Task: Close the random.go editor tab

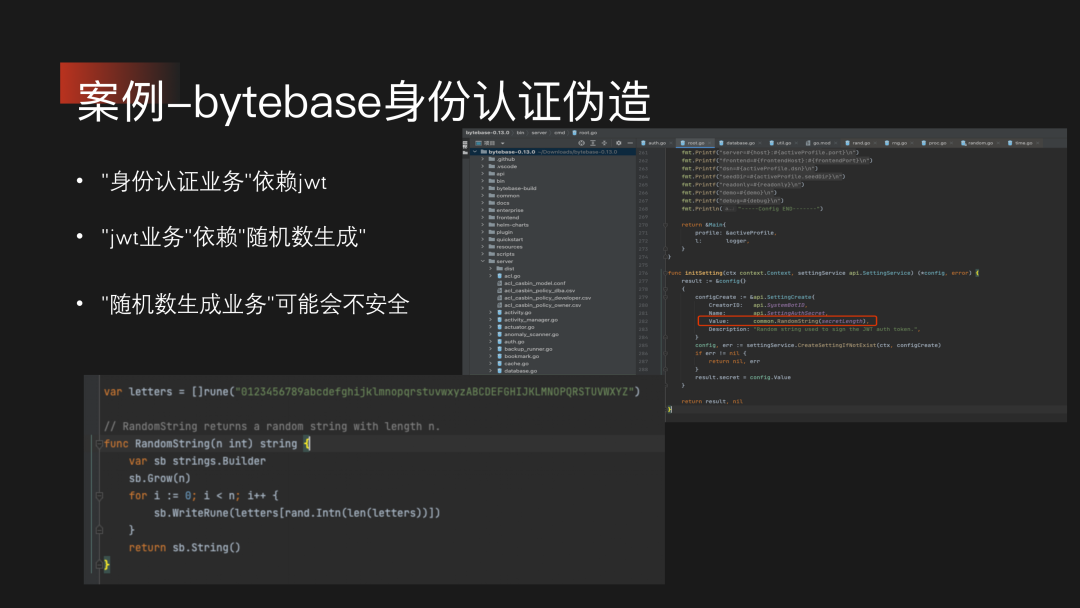Action: [x=999, y=143]
